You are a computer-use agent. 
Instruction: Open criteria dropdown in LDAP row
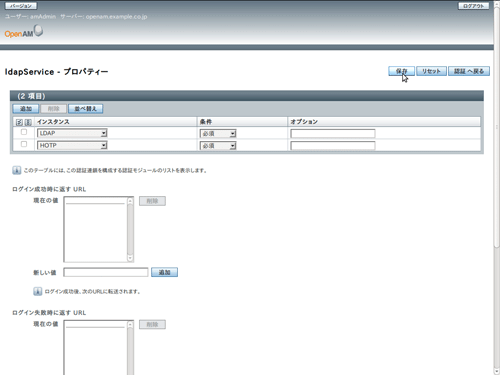click(x=218, y=134)
